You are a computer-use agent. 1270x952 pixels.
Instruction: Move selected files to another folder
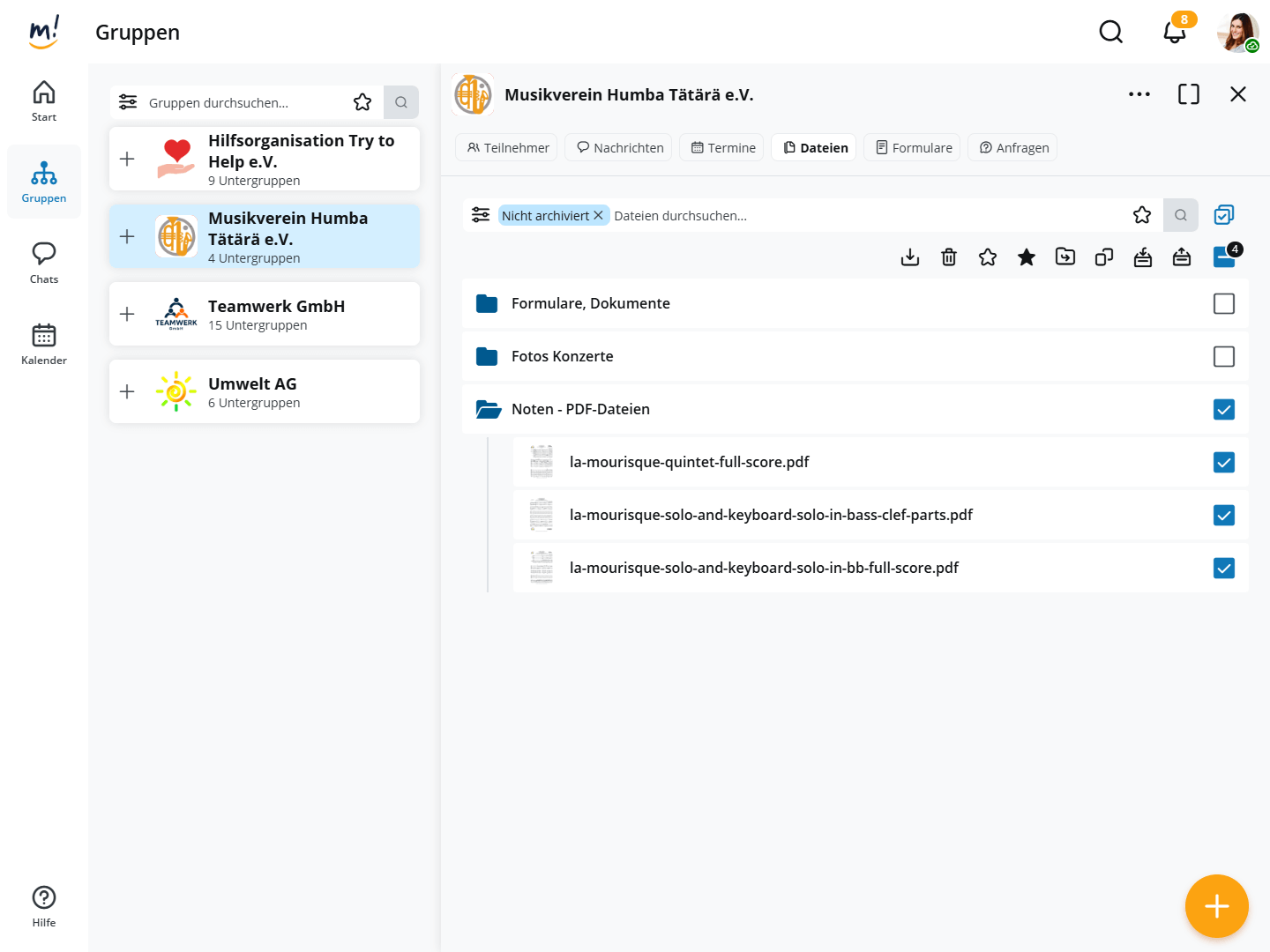click(x=1065, y=257)
